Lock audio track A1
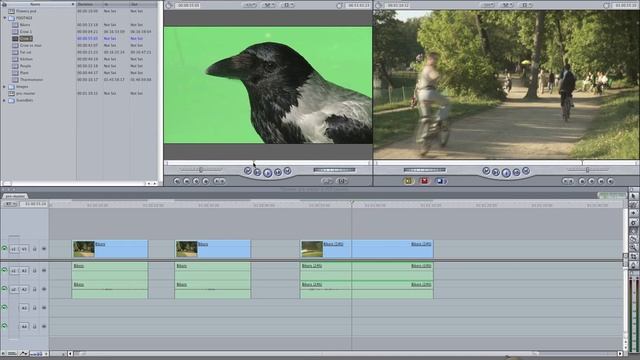640x360 pixels. [35, 270]
